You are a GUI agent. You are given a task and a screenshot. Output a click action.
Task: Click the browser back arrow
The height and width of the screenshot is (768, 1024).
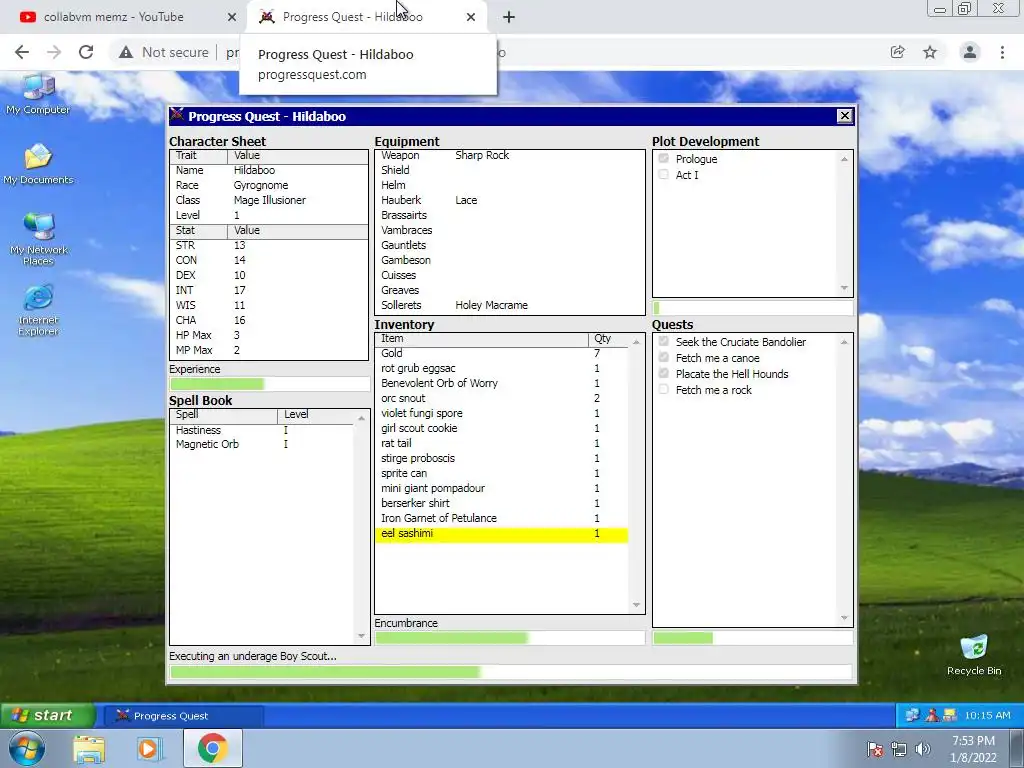[22, 52]
